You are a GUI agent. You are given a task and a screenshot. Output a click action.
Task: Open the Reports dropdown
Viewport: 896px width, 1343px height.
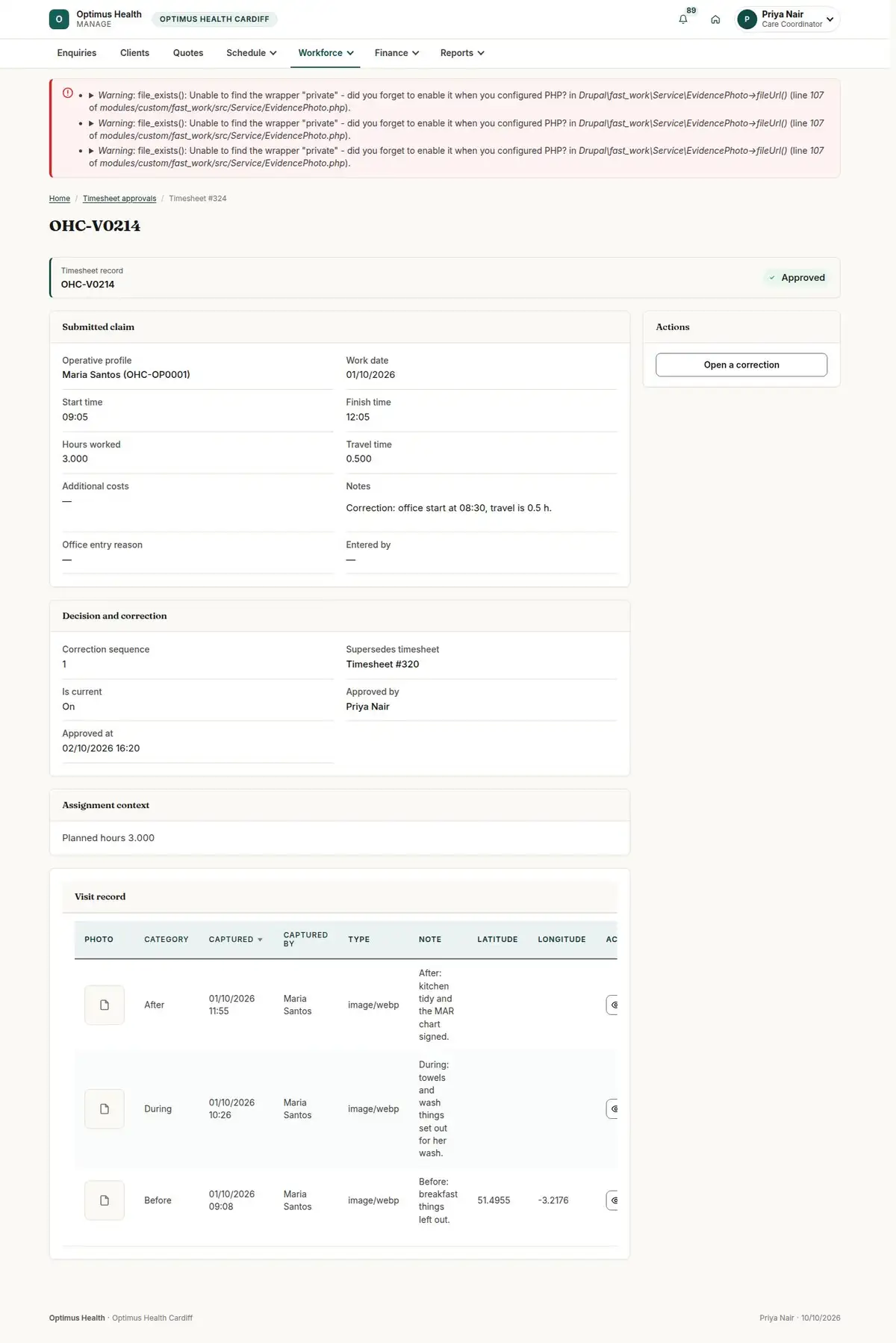point(462,53)
